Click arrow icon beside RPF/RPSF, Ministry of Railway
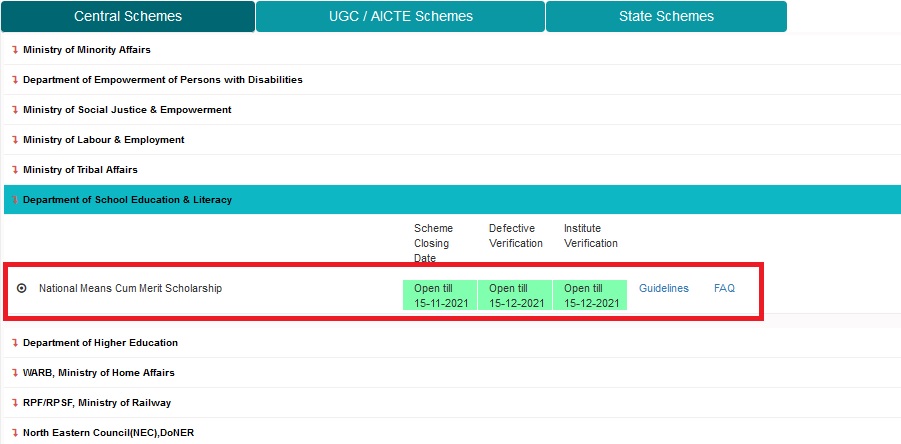Screen dimensions: 901x444 (x=16, y=403)
